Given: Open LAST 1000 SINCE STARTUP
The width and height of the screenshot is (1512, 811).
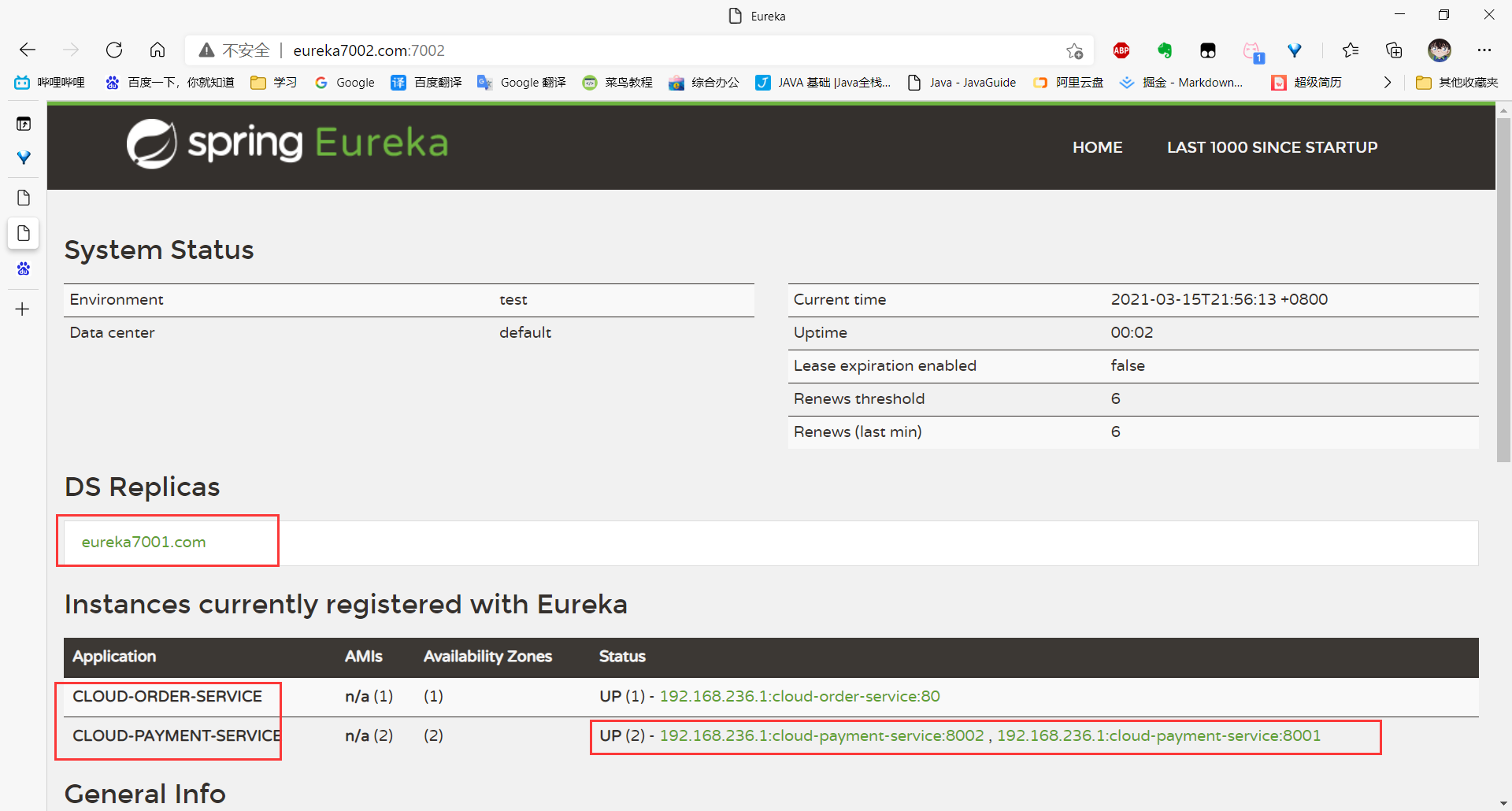Looking at the screenshot, I should (x=1272, y=147).
